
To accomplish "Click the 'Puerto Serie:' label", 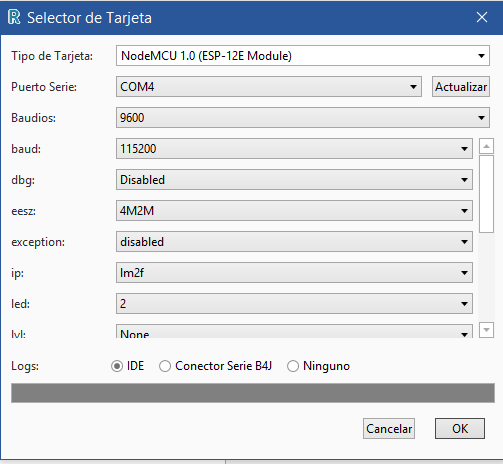I will tap(44, 87).
